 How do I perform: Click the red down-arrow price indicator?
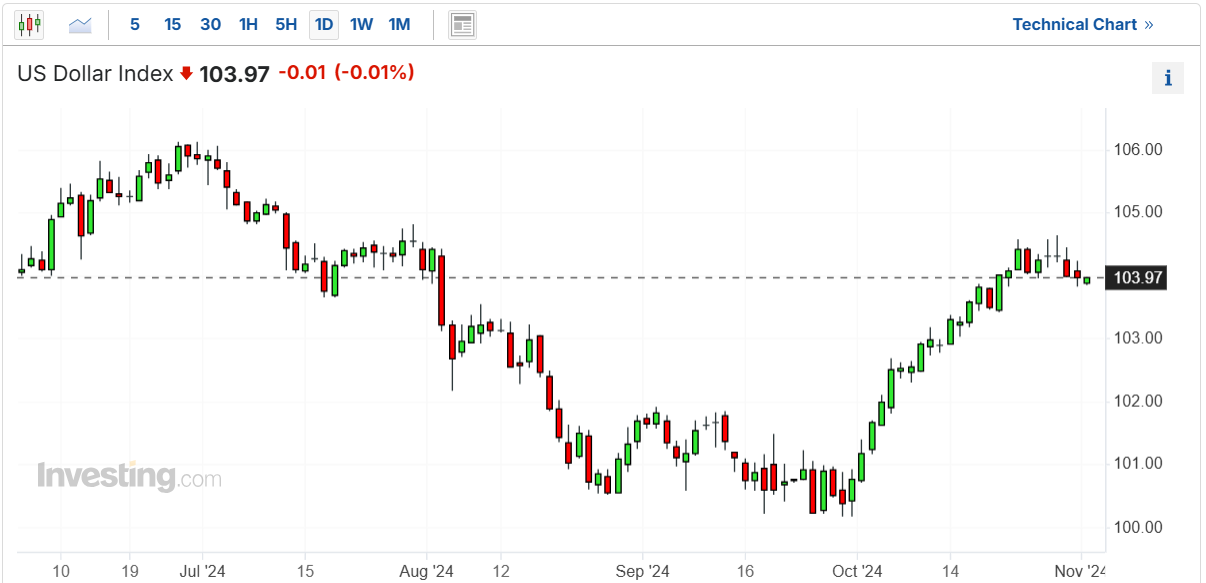[186, 73]
